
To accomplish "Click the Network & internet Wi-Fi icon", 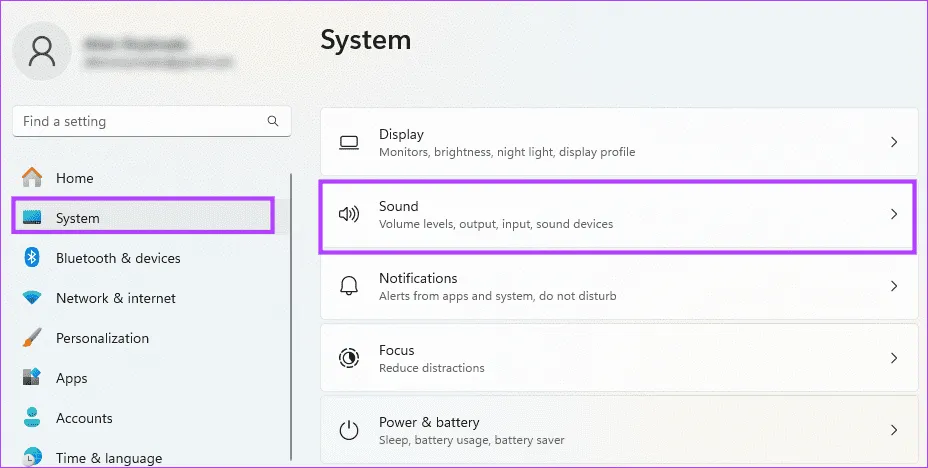I will (32, 298).
